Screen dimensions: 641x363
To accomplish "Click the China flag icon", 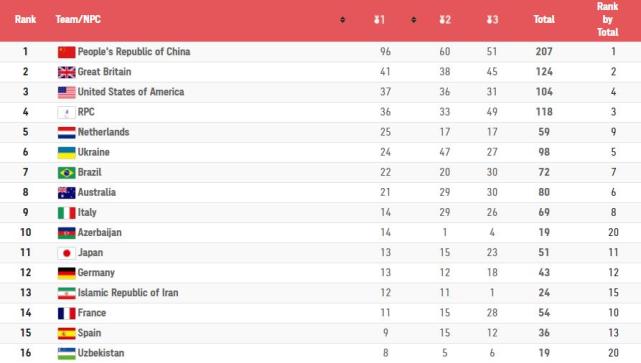I will [67, 52].
